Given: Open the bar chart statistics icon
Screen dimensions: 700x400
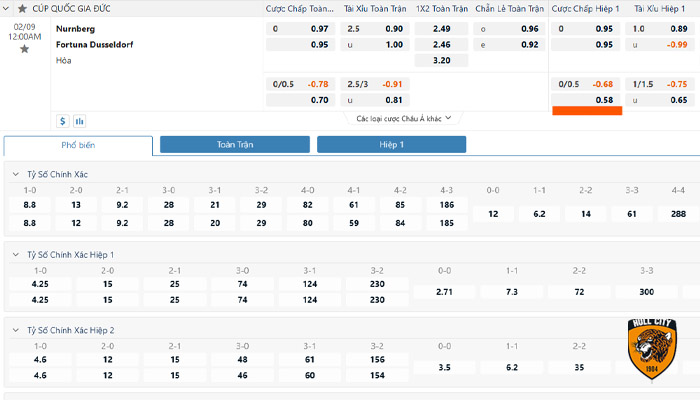Looking at the screenshot, I should click(x=79, y=121).
